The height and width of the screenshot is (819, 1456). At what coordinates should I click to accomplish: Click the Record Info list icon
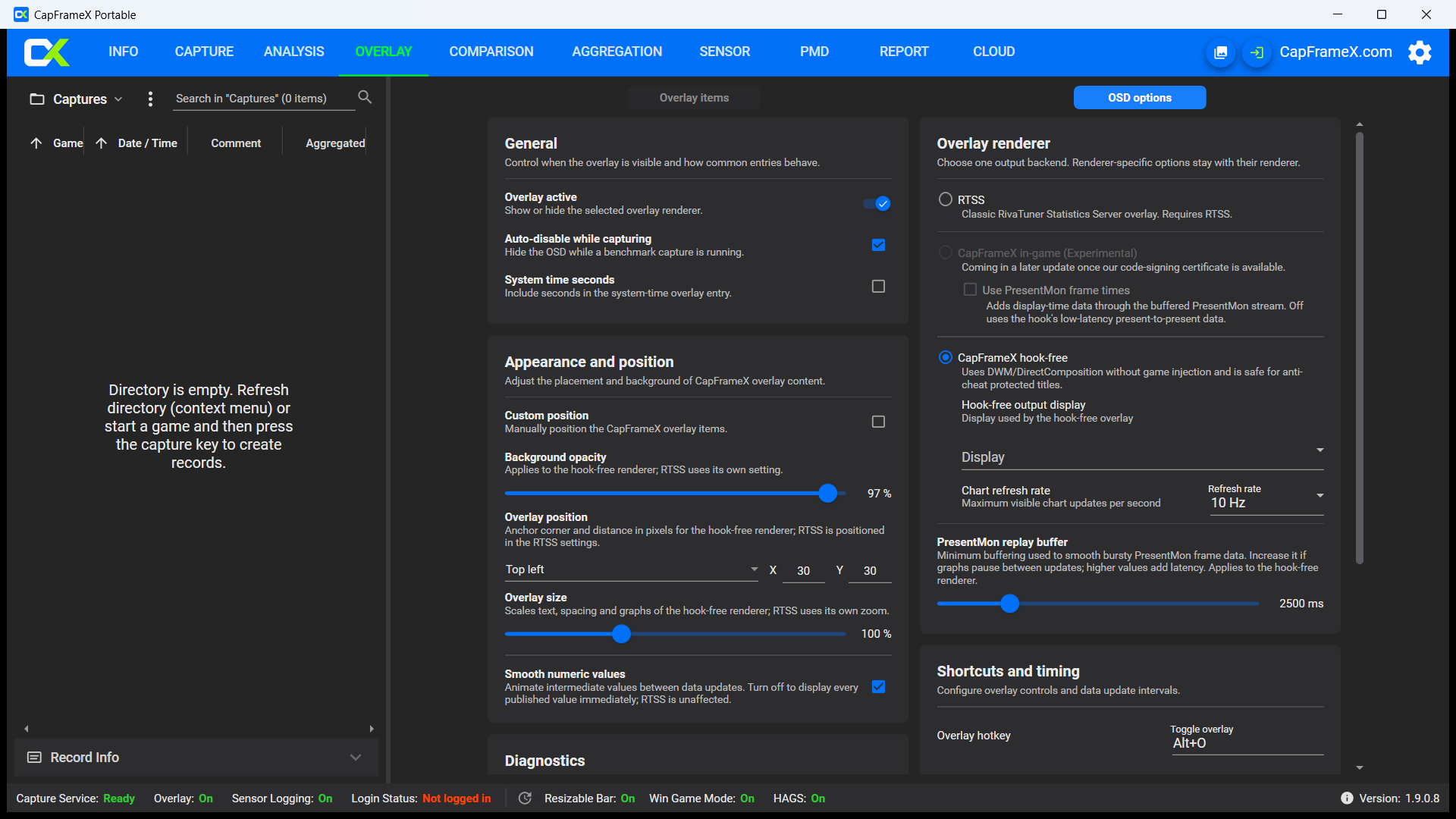[34, 758]
